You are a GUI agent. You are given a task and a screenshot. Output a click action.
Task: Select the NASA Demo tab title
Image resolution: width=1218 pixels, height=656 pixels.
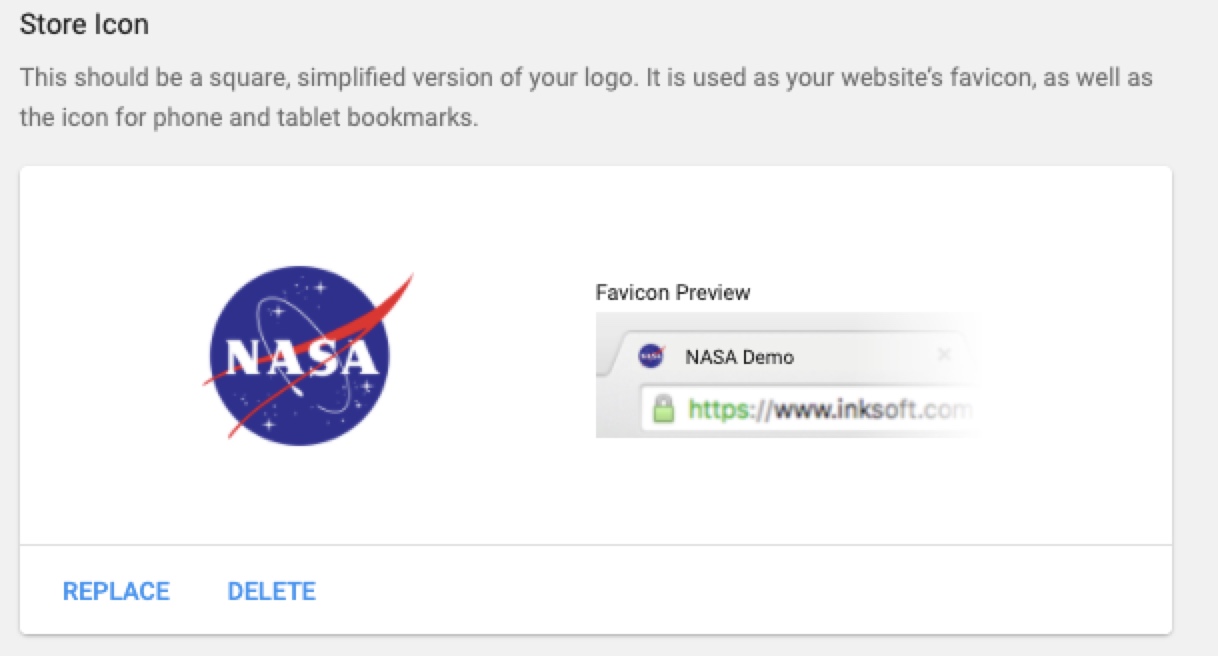pos(739,356)
